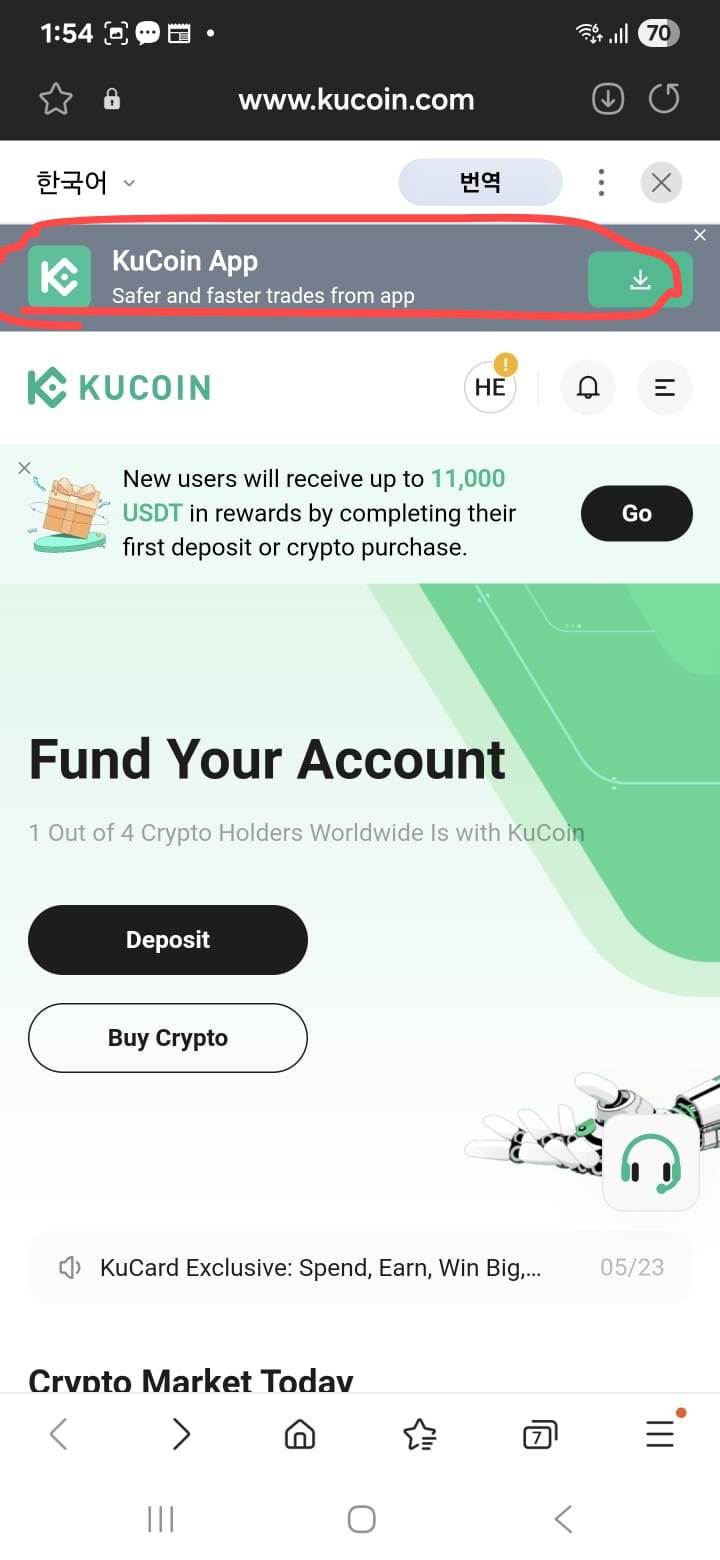Image resolution: width=720 pixels, height=1560 pixels.
Task: Open customer support headset chat
Action: pyautogui.click(x=651, y=1163)
